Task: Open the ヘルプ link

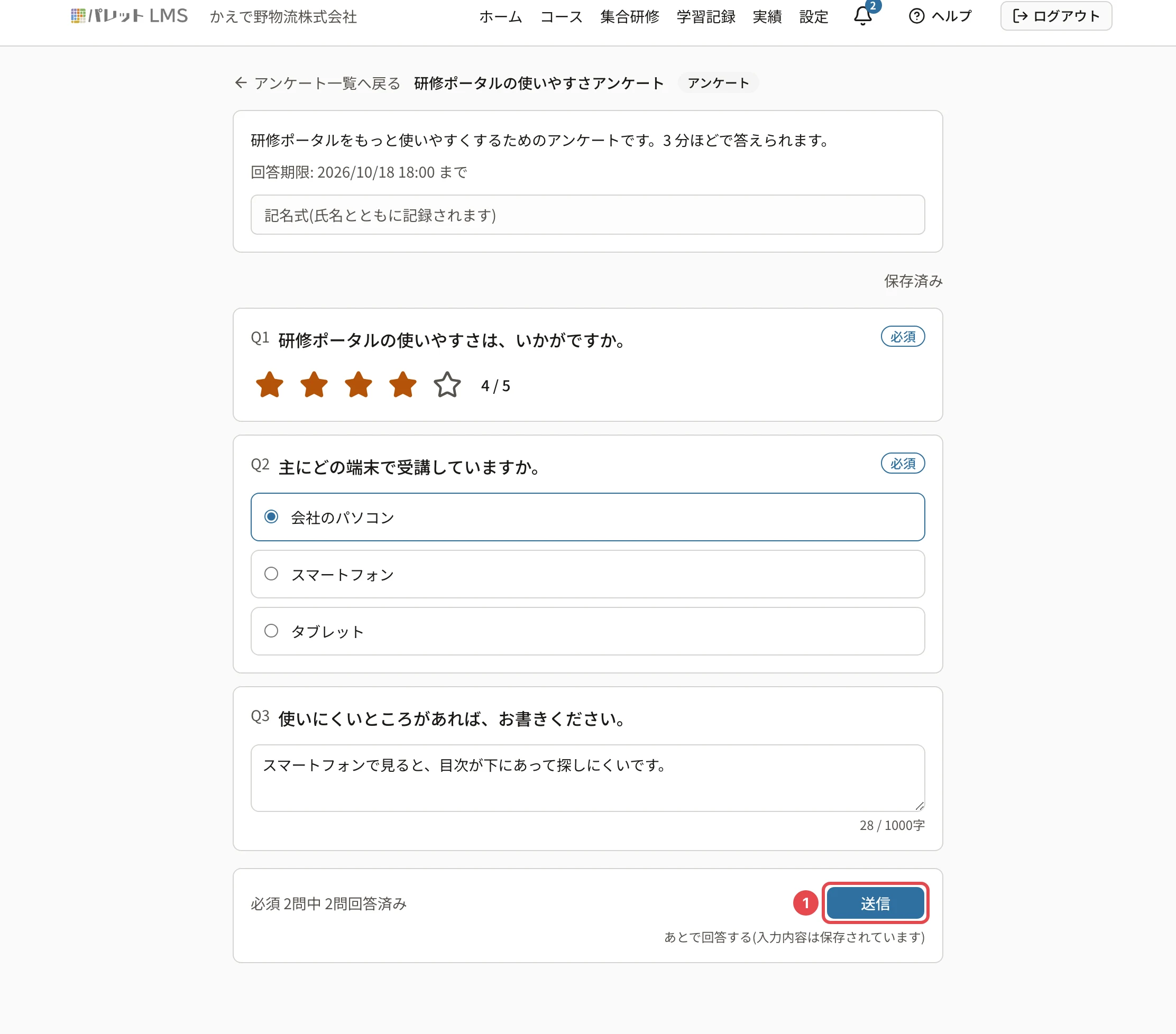Action: [940, 16]
